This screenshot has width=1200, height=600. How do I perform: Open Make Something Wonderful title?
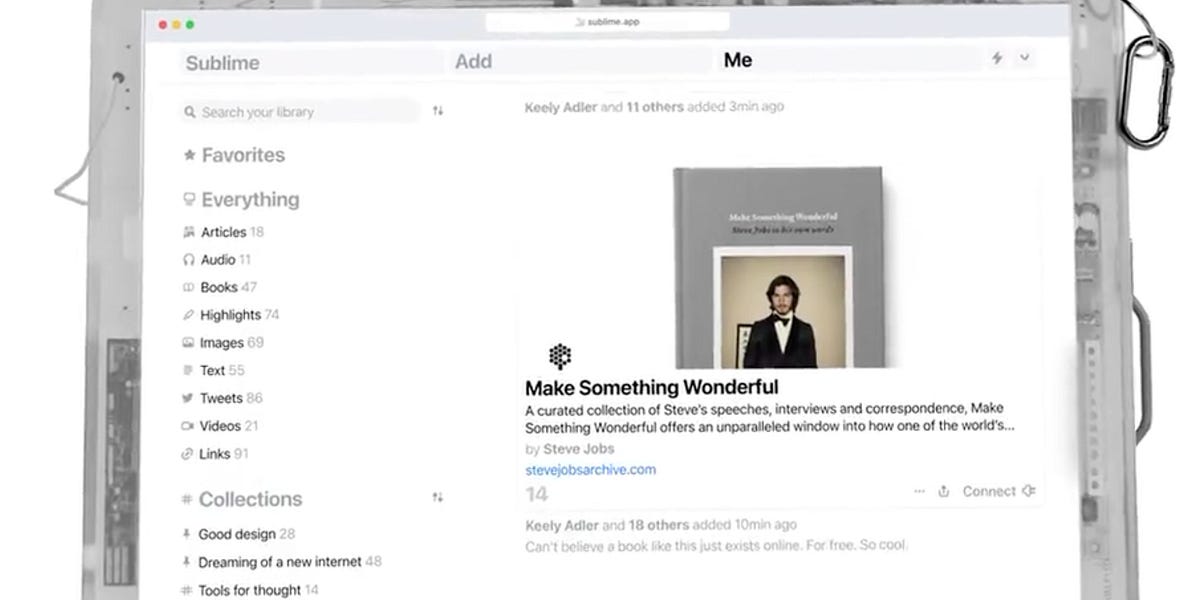(652, 387)
